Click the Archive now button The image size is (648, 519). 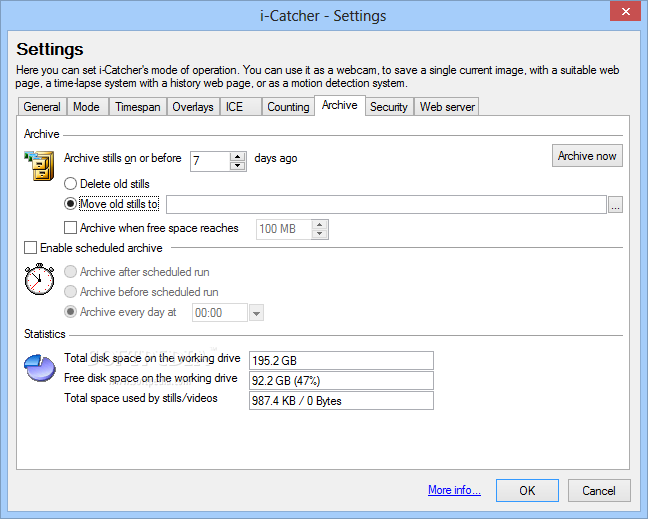(587, 156)
